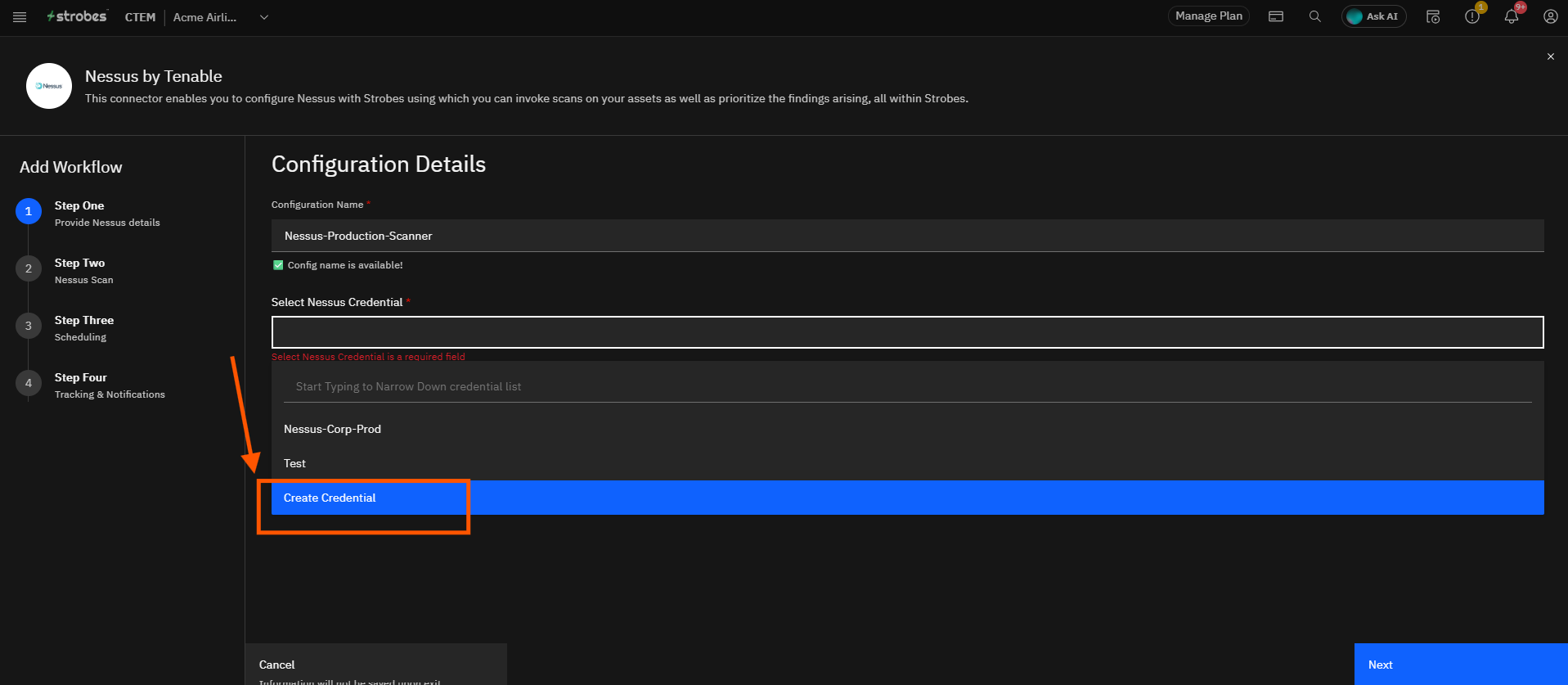Click the "Configuration Details" heading
Image resolution: width=1568 pixels, height=685 pixels.
tap(379, 164)
